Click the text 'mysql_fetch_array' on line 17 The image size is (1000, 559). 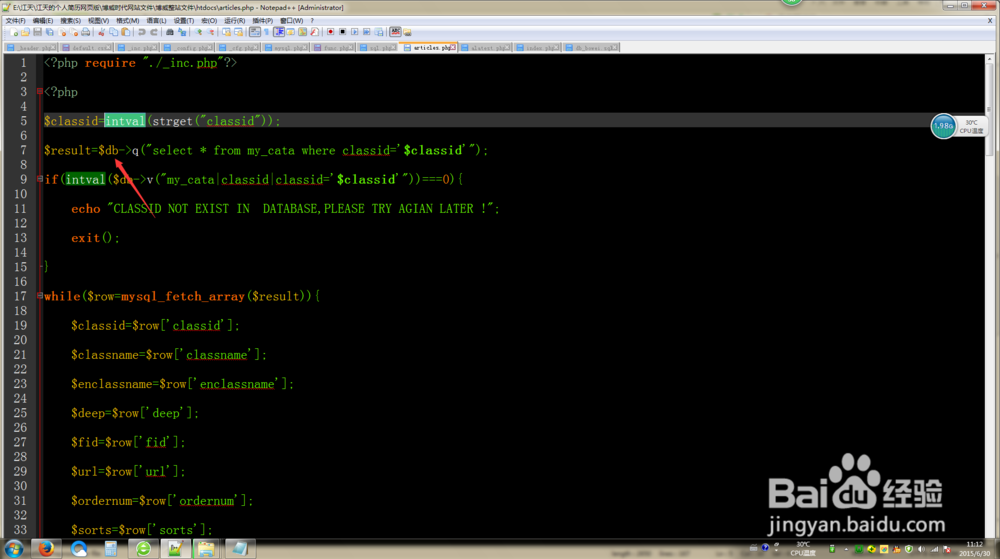[183, 296]
